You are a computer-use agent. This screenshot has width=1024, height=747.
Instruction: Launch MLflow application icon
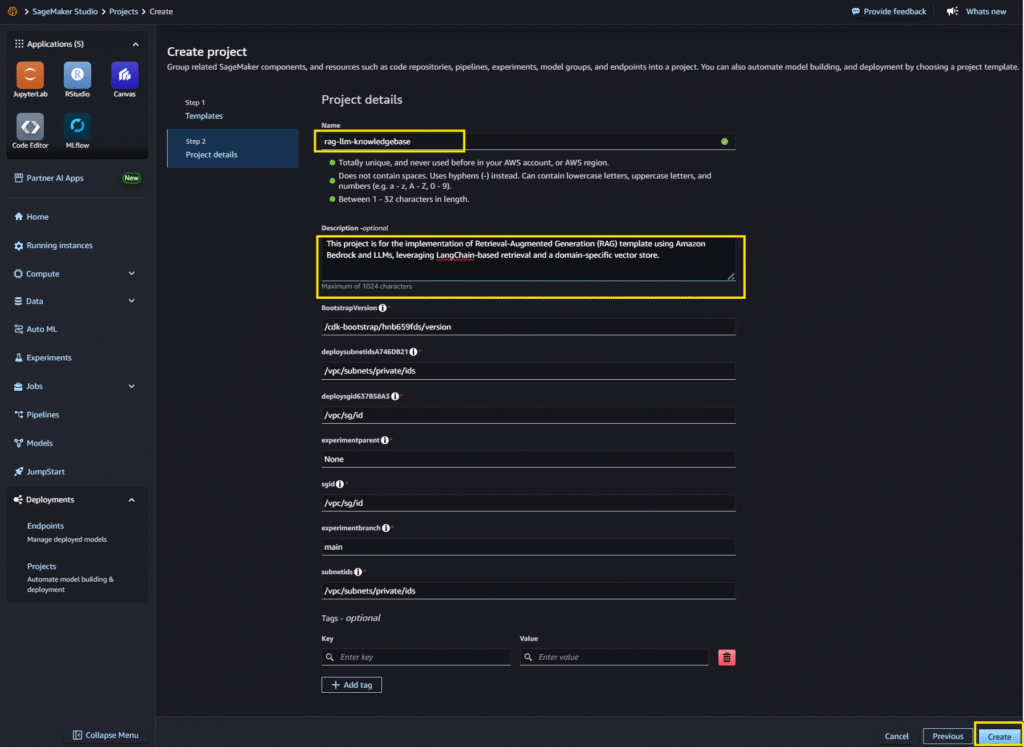[78, 127]
